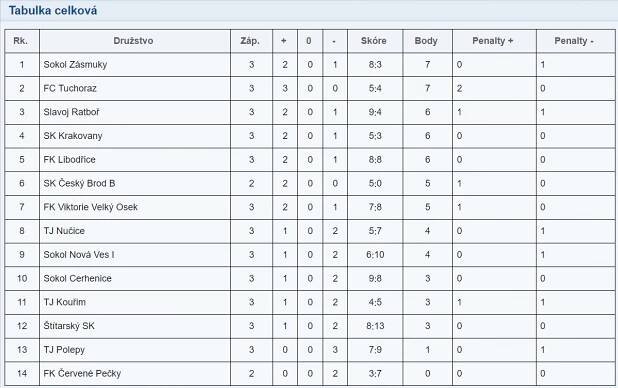This screenshot has width=618, height=388.
Task: Select FK Viktorie Velký Osek
Action: coord(91,207)
